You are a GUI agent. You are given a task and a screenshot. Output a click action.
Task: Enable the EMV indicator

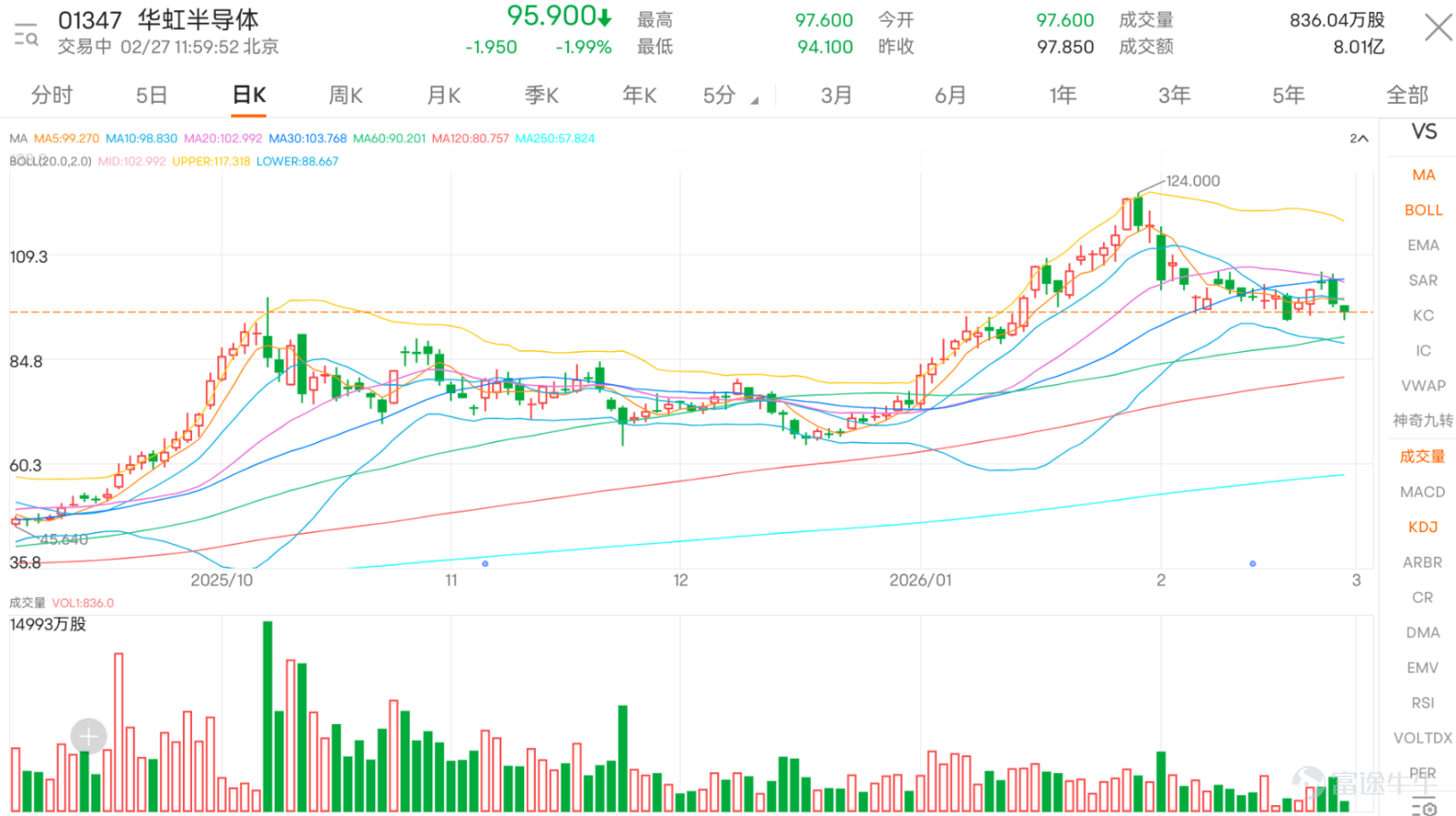coord(1423,668)
